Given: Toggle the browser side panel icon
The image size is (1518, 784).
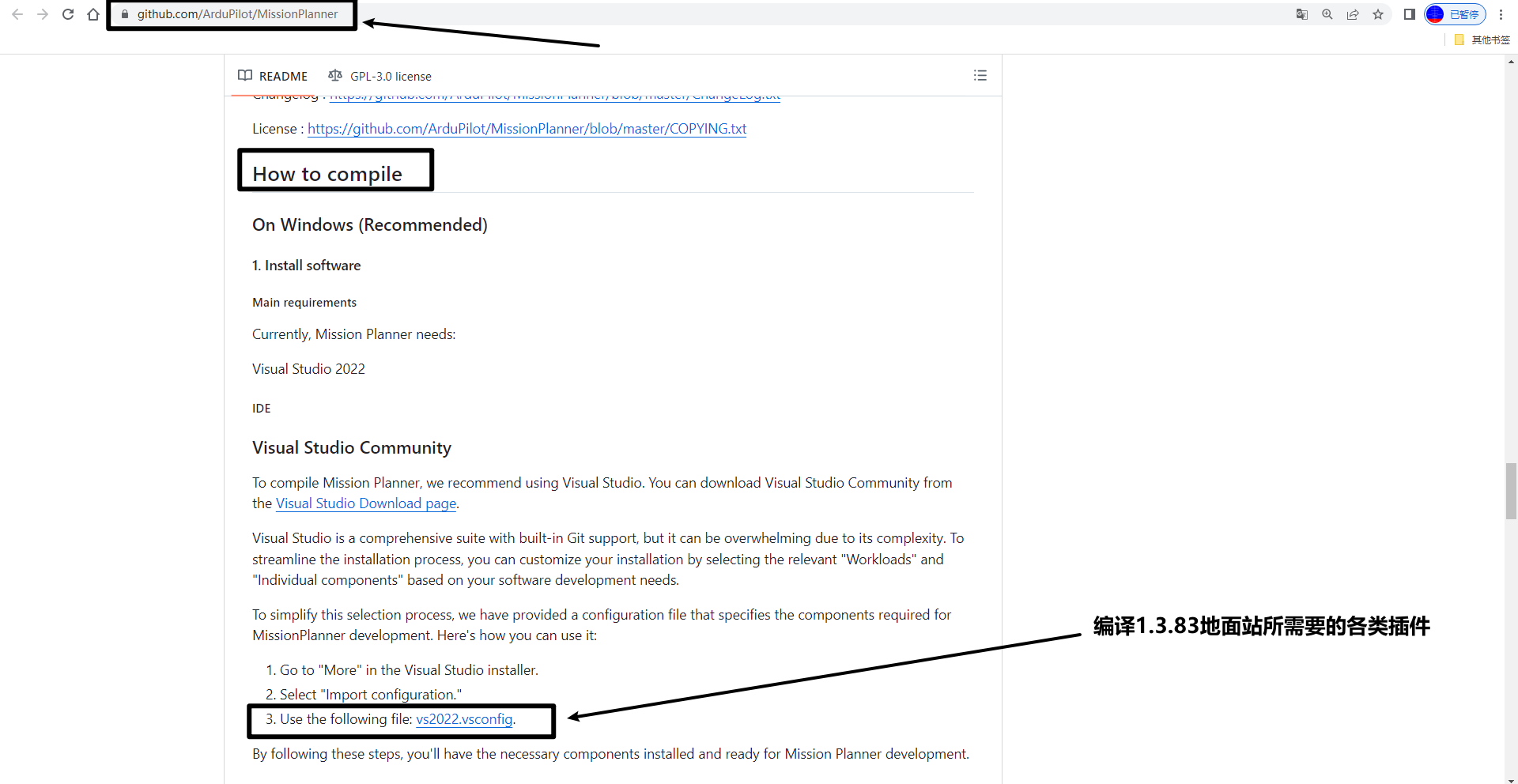Looking at the screenshot, I should [1409, 14].
